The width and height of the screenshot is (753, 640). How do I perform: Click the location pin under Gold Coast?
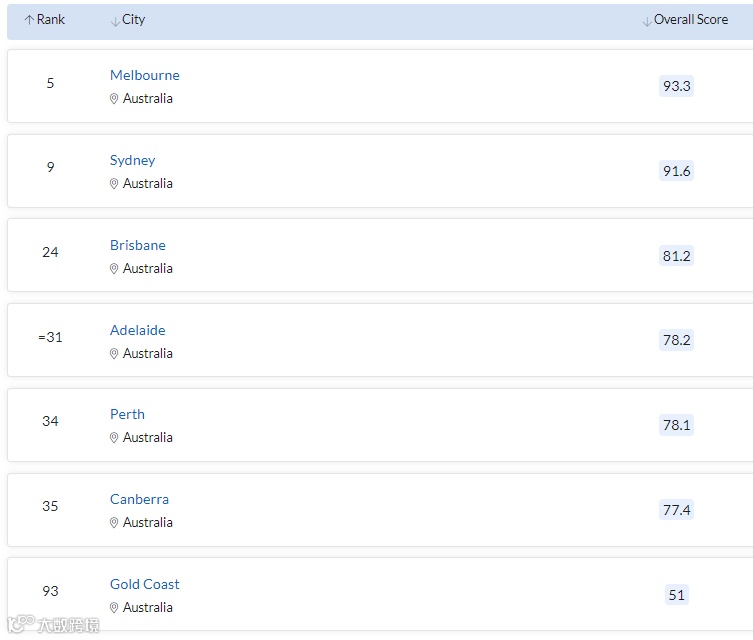click(x=114, y=608)
